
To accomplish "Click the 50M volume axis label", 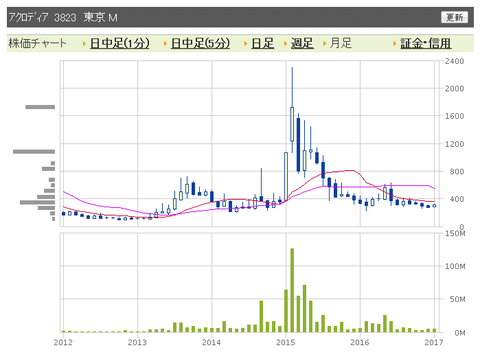I will [457, 299].
